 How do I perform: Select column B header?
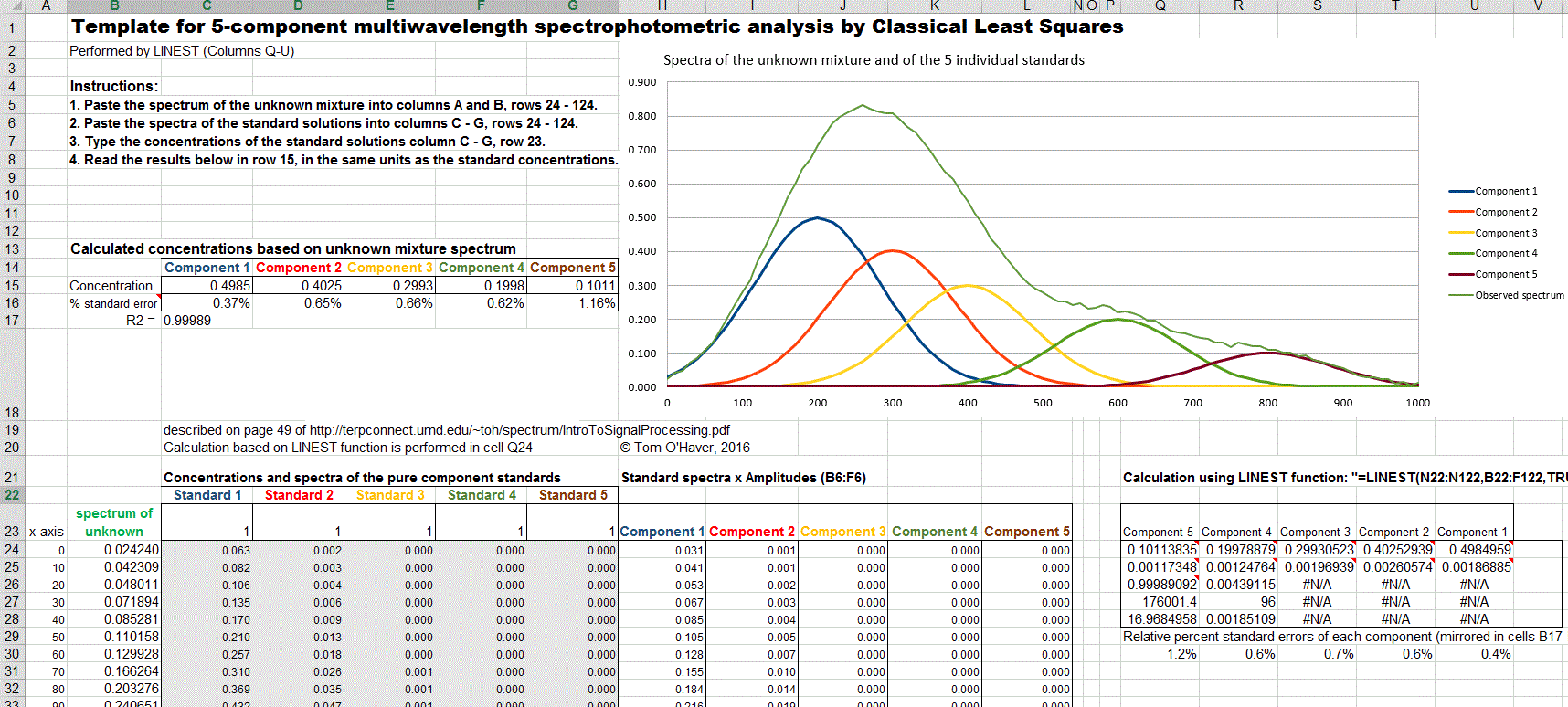114,5
